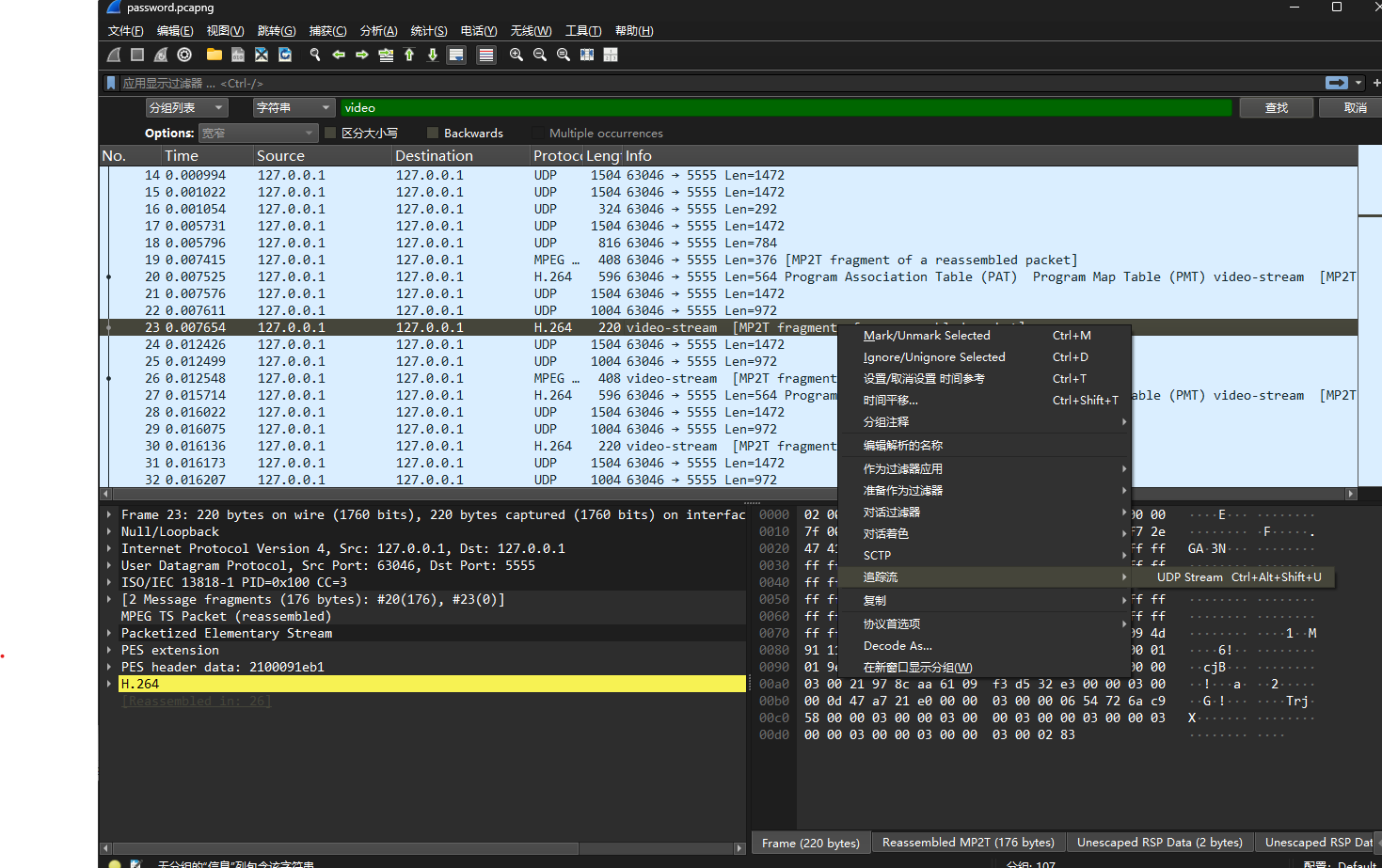1382x868 pixels.
Task: Select Mark/Unmark Selected context item
Action: [x=984, y=336]
